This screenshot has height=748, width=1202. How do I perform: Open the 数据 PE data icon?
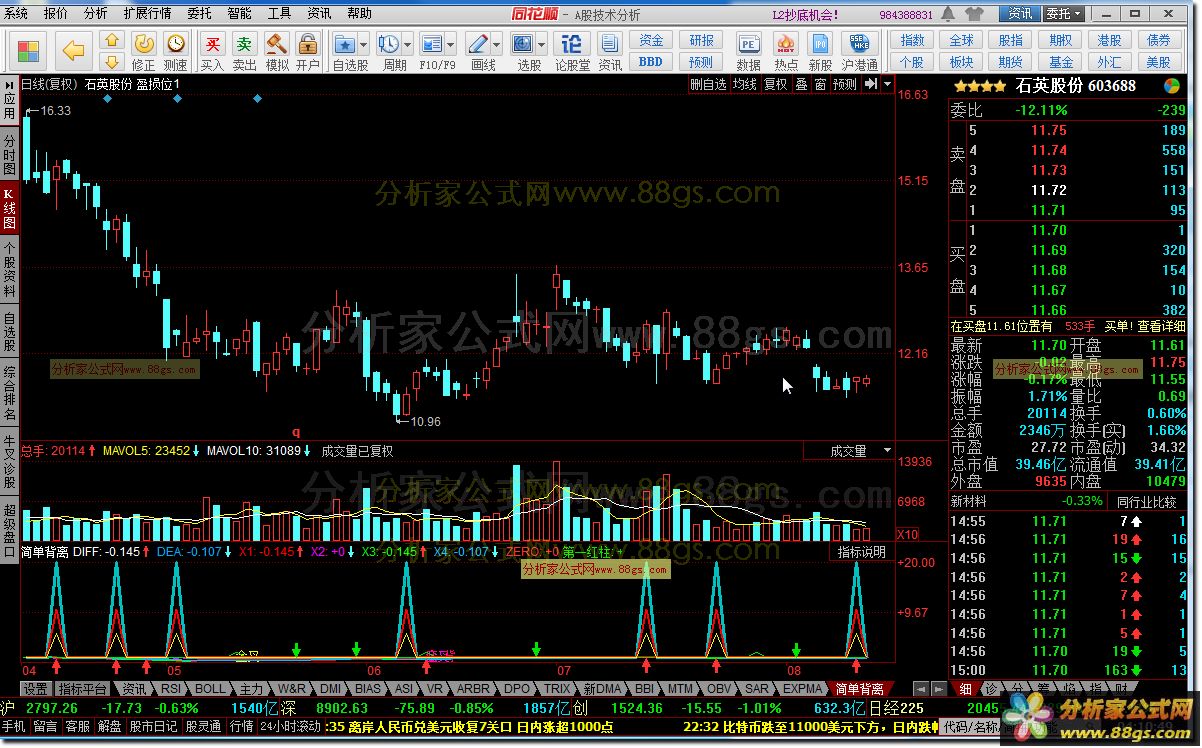click(748, 50)
